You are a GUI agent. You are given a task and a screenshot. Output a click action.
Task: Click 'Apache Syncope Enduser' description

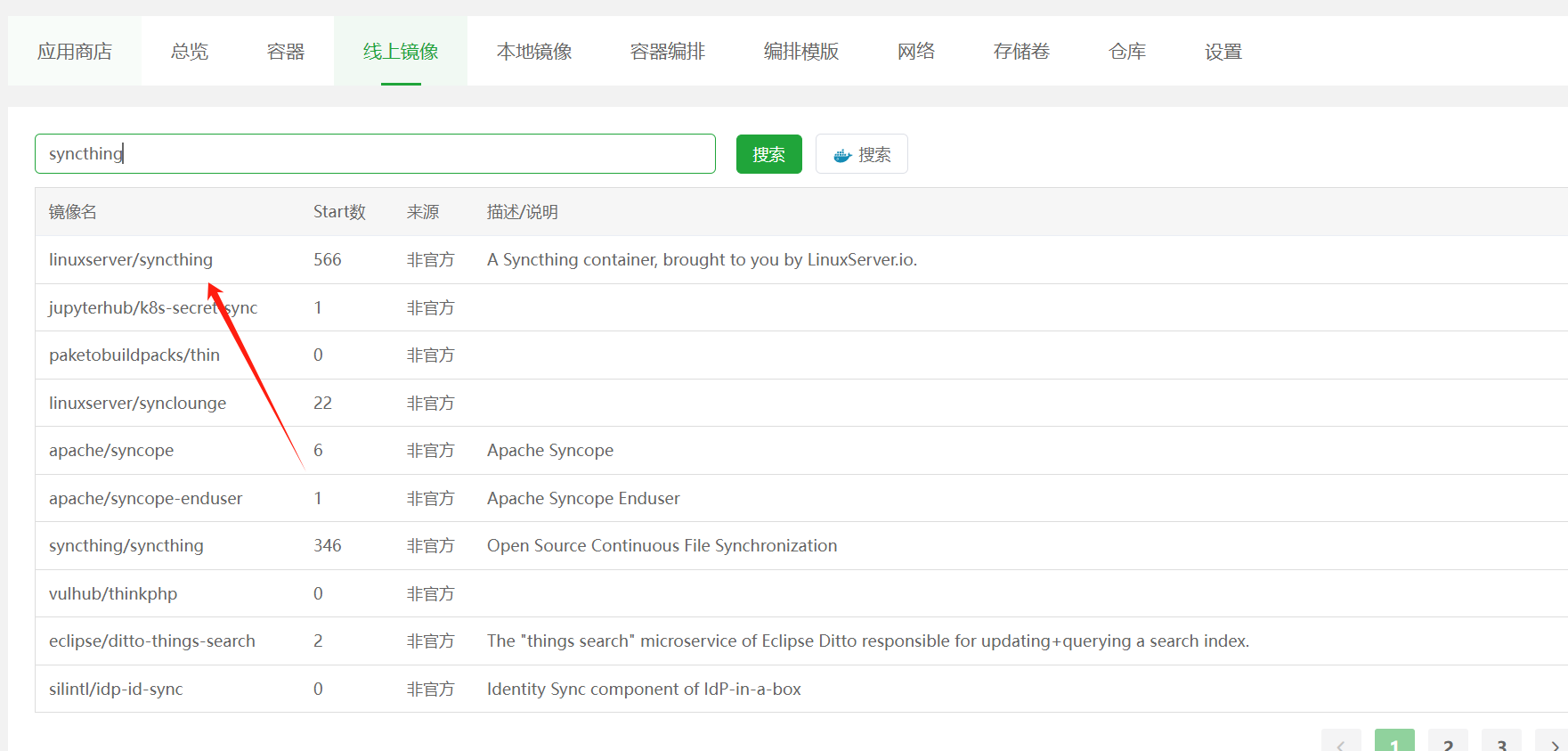coord(583,498)
